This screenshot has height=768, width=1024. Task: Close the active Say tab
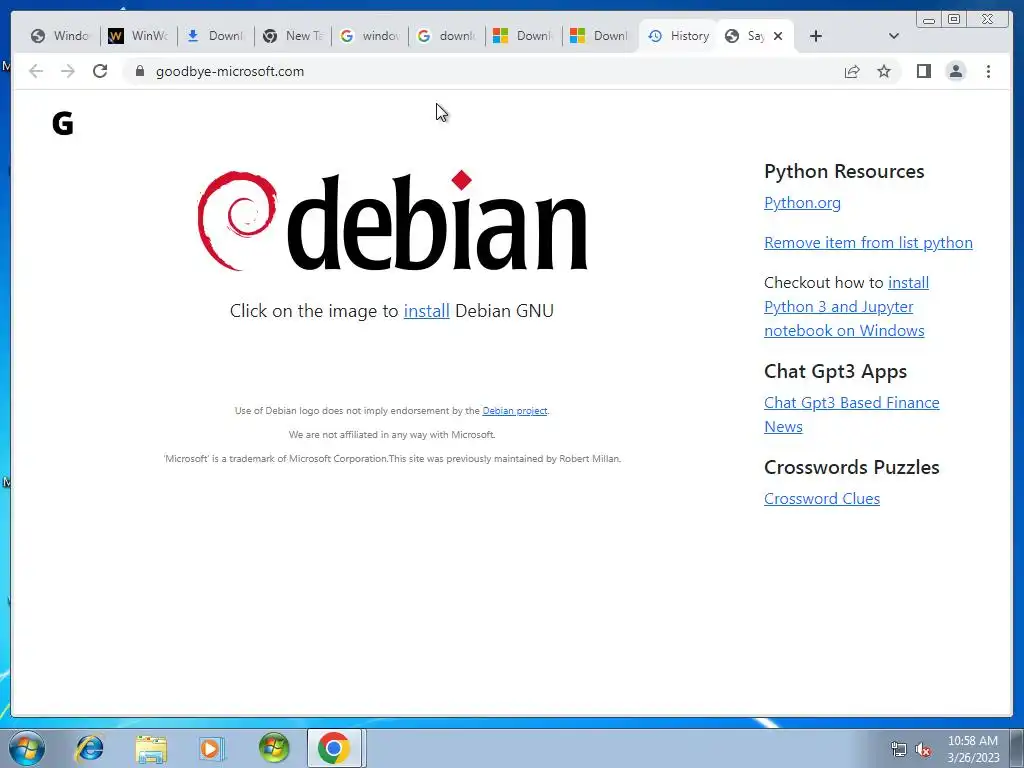point(778,36)
